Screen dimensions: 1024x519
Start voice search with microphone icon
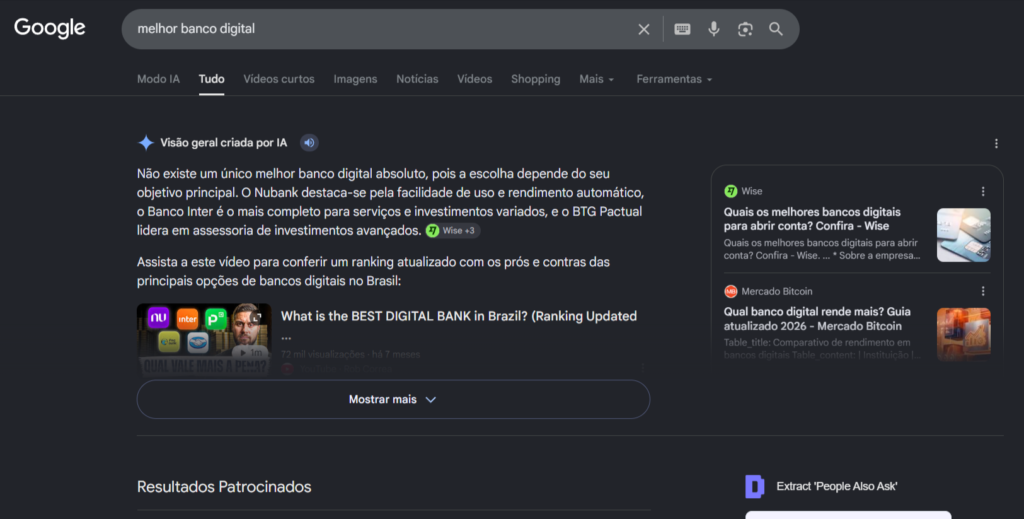click(x=714, y=29)
